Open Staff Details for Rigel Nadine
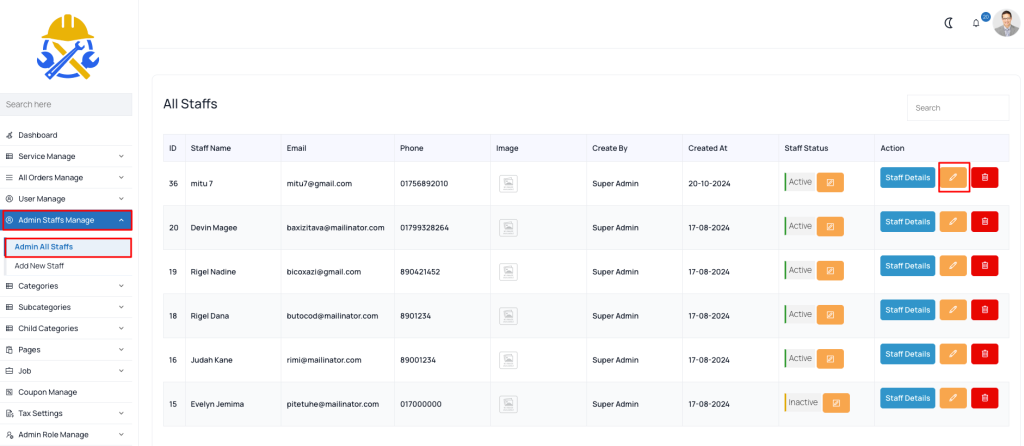 (x=908, y=266)
